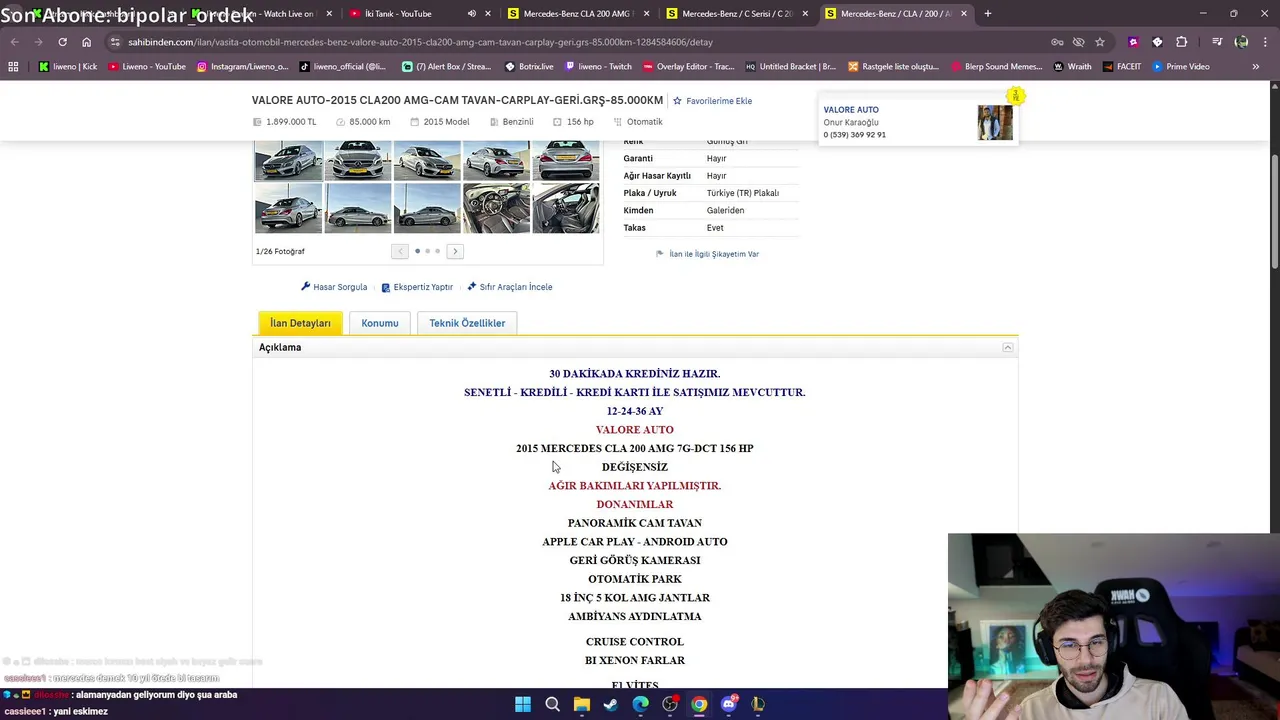Show the previous photo gallery page
Image resolution: width=1280 pixels, height=720 pixels.
click(x=399, y=251)
